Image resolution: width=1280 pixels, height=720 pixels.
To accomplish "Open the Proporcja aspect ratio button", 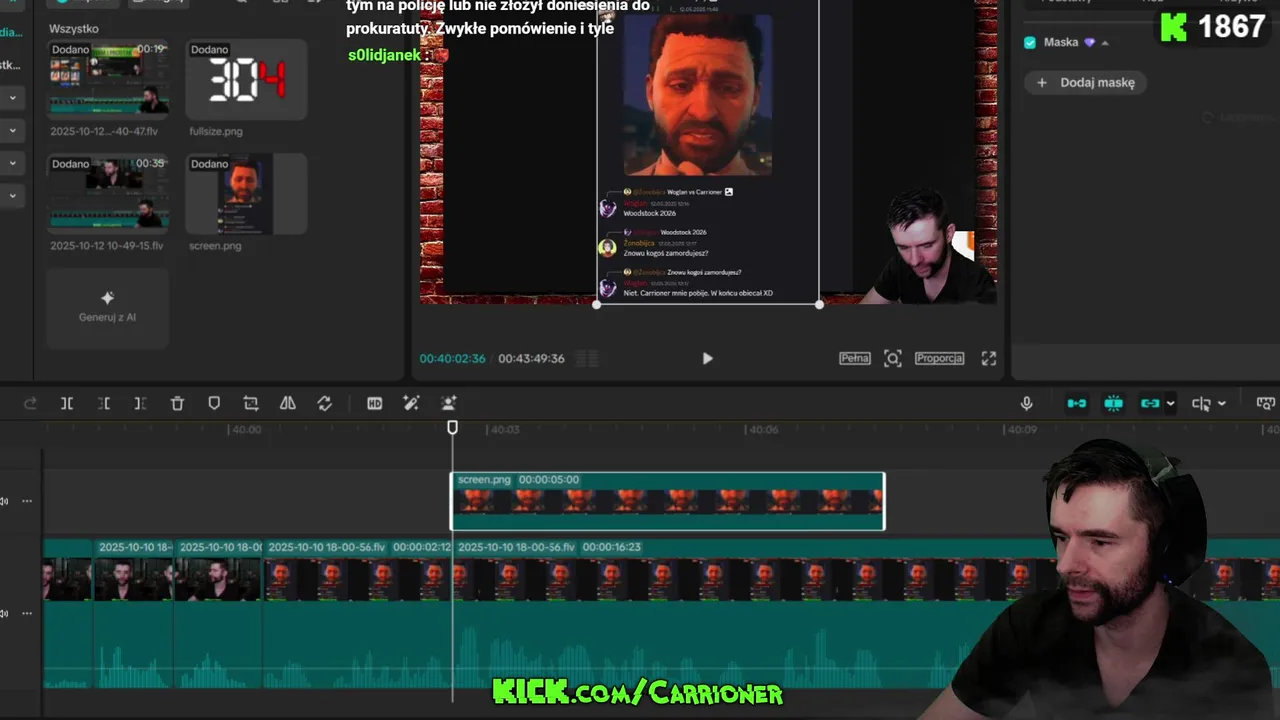I will 939,358.
